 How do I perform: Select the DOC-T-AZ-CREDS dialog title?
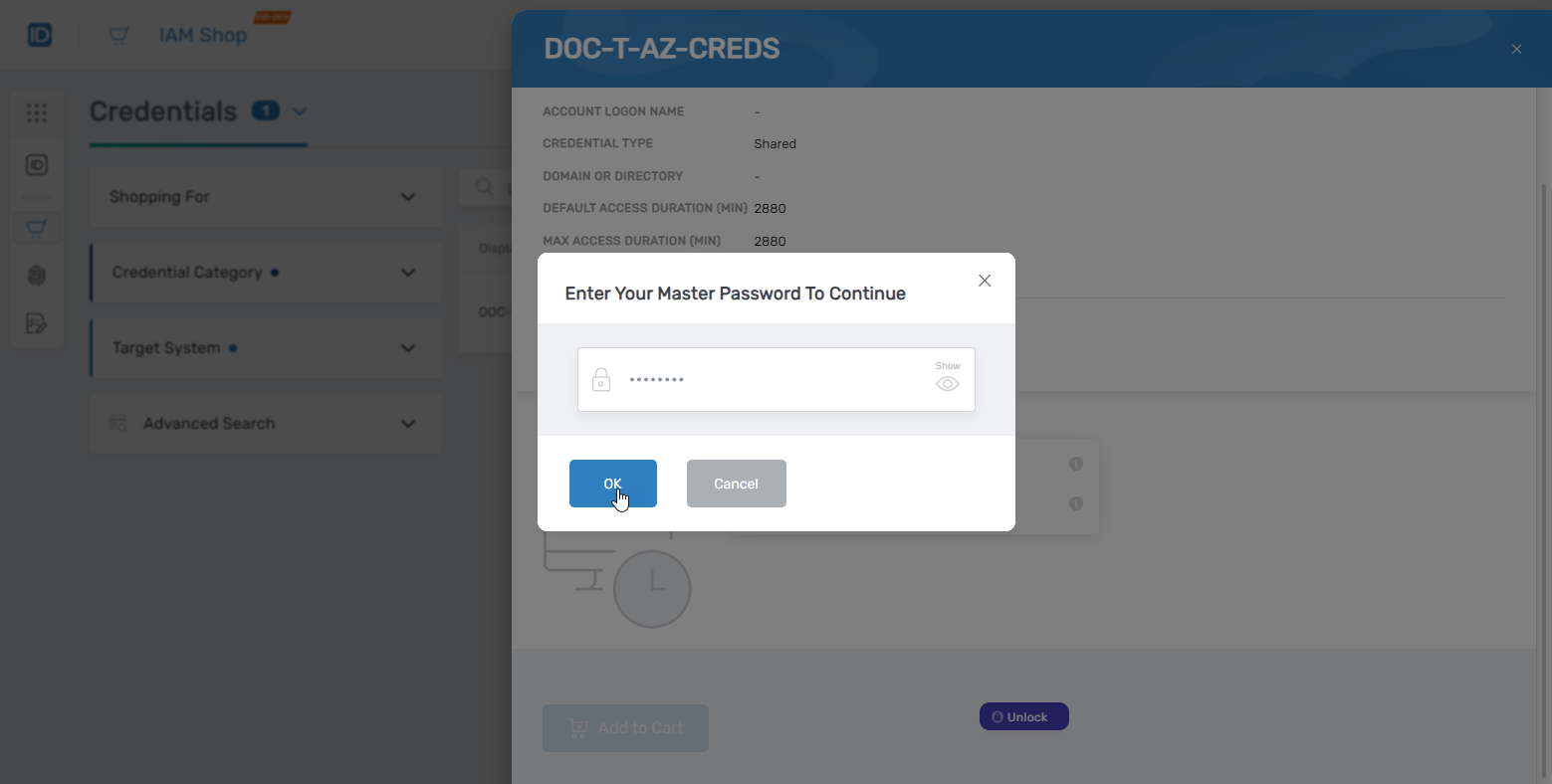tap(661, 48)
